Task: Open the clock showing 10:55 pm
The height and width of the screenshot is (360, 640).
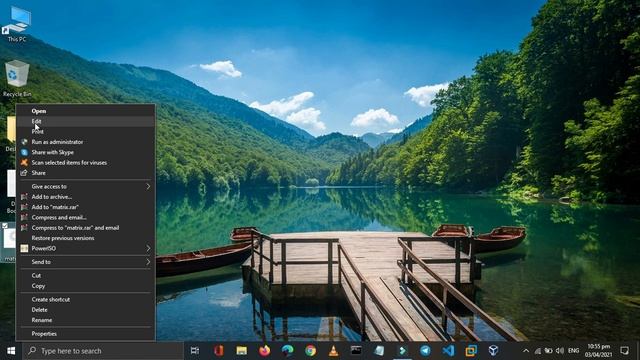Action: 598,351
